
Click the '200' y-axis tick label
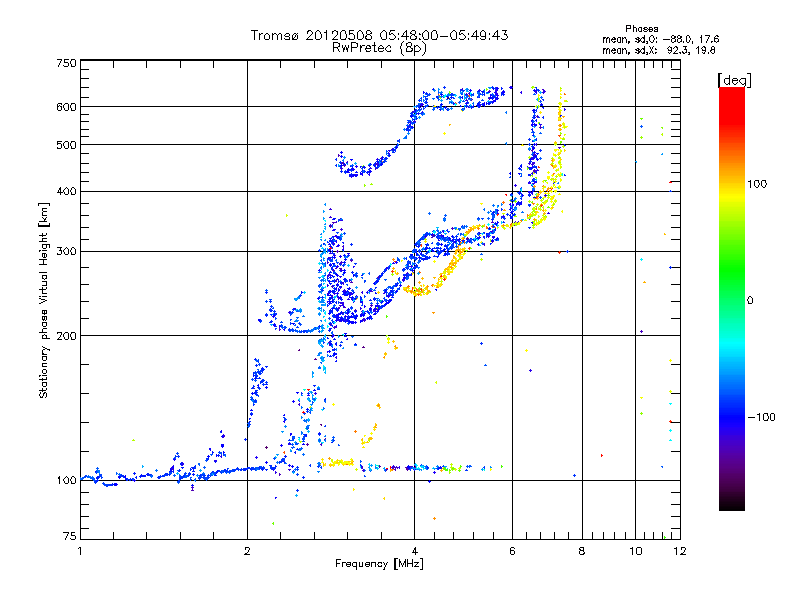[x=67, y=336]
